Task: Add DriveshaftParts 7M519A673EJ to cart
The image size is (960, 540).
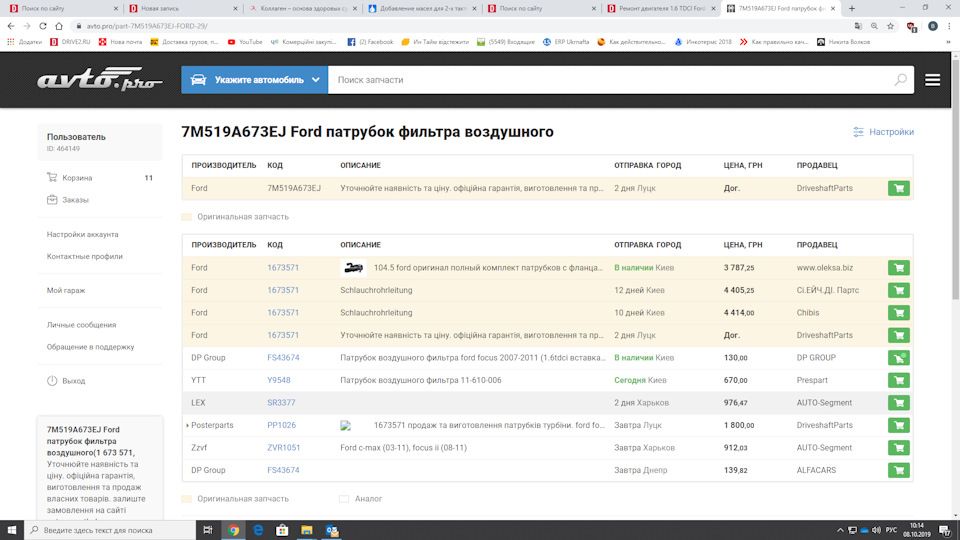Action: (x=899, y=189)
